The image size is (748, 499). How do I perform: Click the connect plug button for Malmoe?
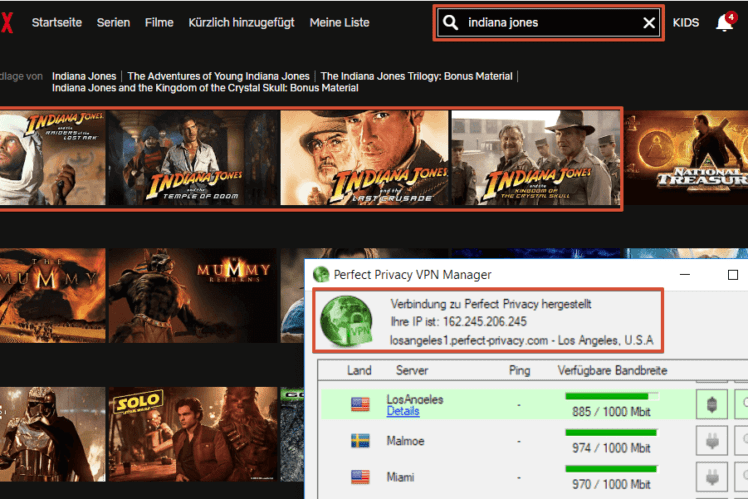[x=712, y=441]
